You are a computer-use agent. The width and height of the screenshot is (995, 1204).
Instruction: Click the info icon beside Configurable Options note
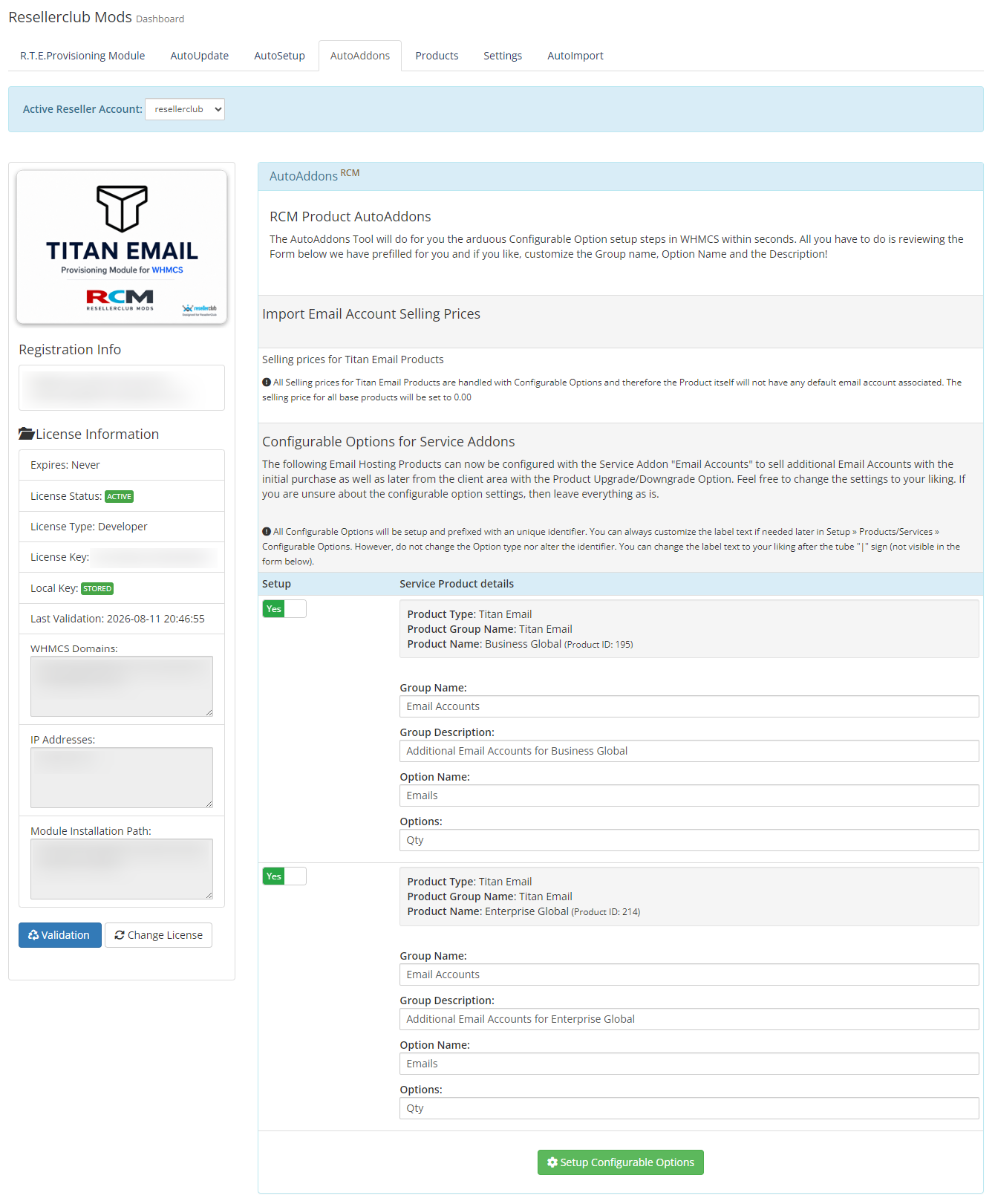267,532
